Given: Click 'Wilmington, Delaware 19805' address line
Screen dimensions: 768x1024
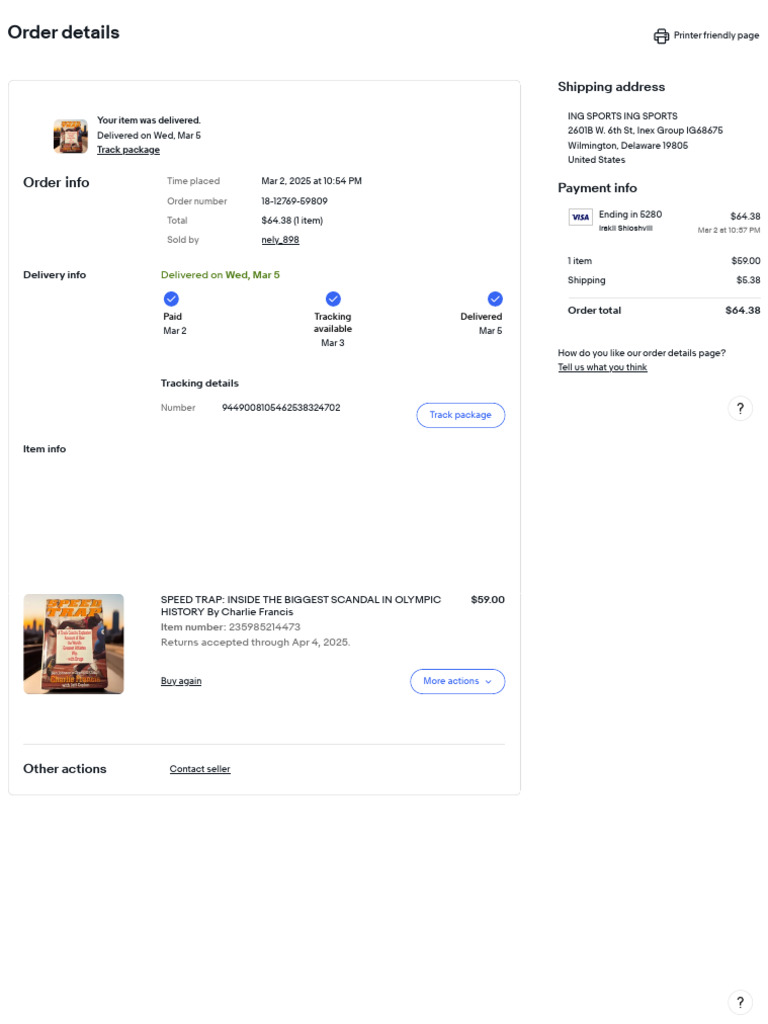Looking at the screenshot, I should (628, 146).
